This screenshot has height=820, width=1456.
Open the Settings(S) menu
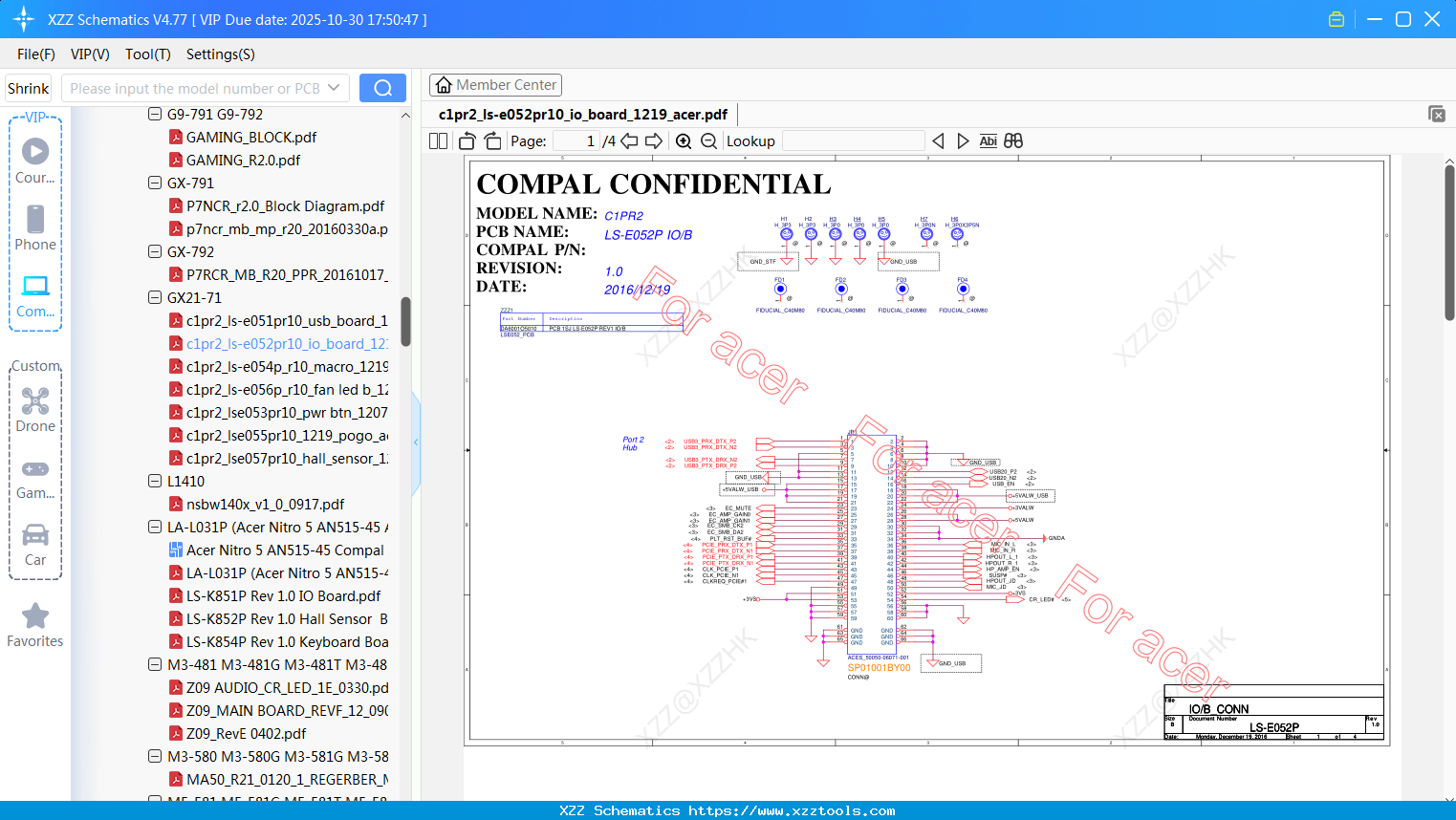[x=221, y=54]
